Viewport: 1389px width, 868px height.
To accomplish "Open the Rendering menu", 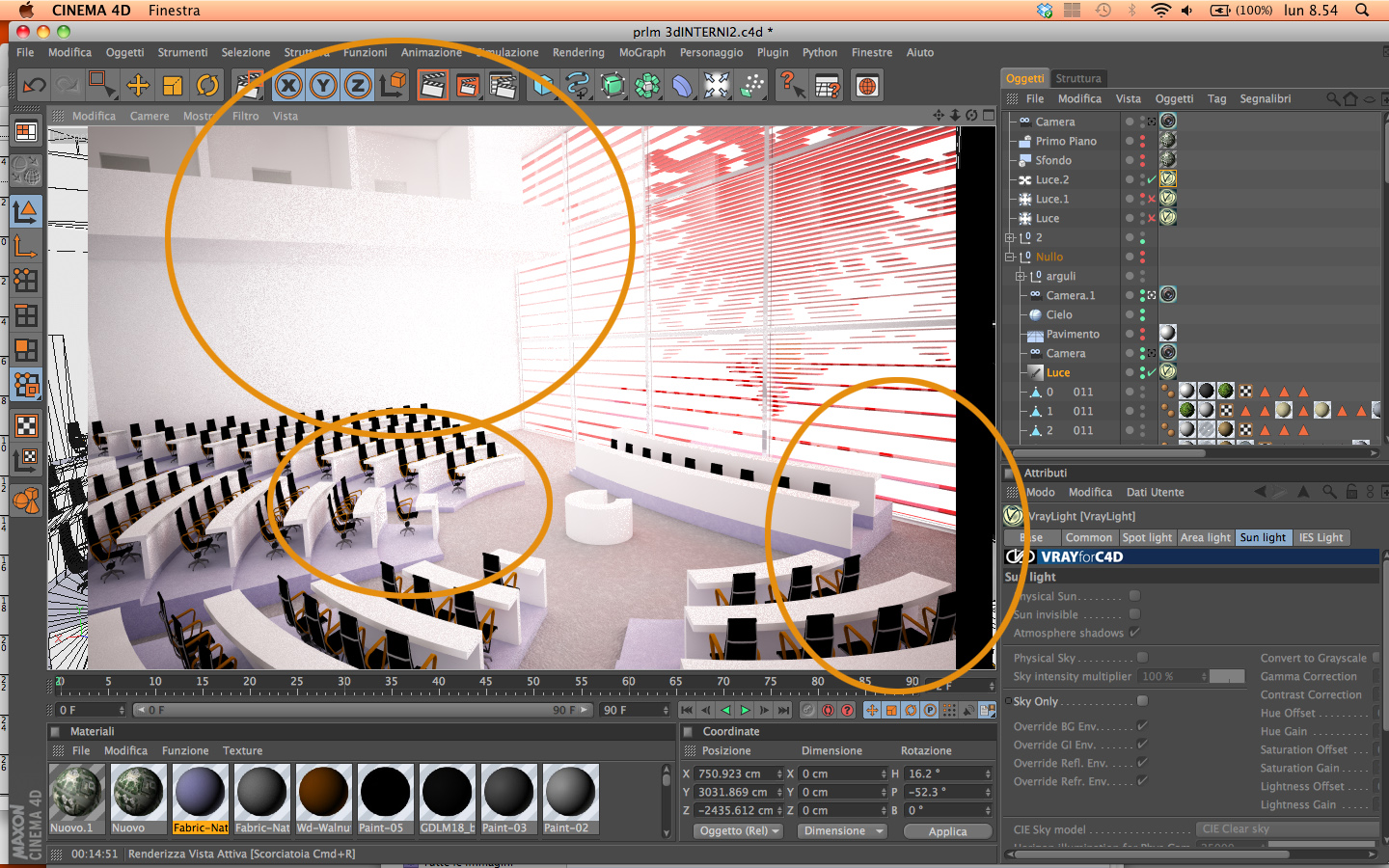I will point(579,52).
